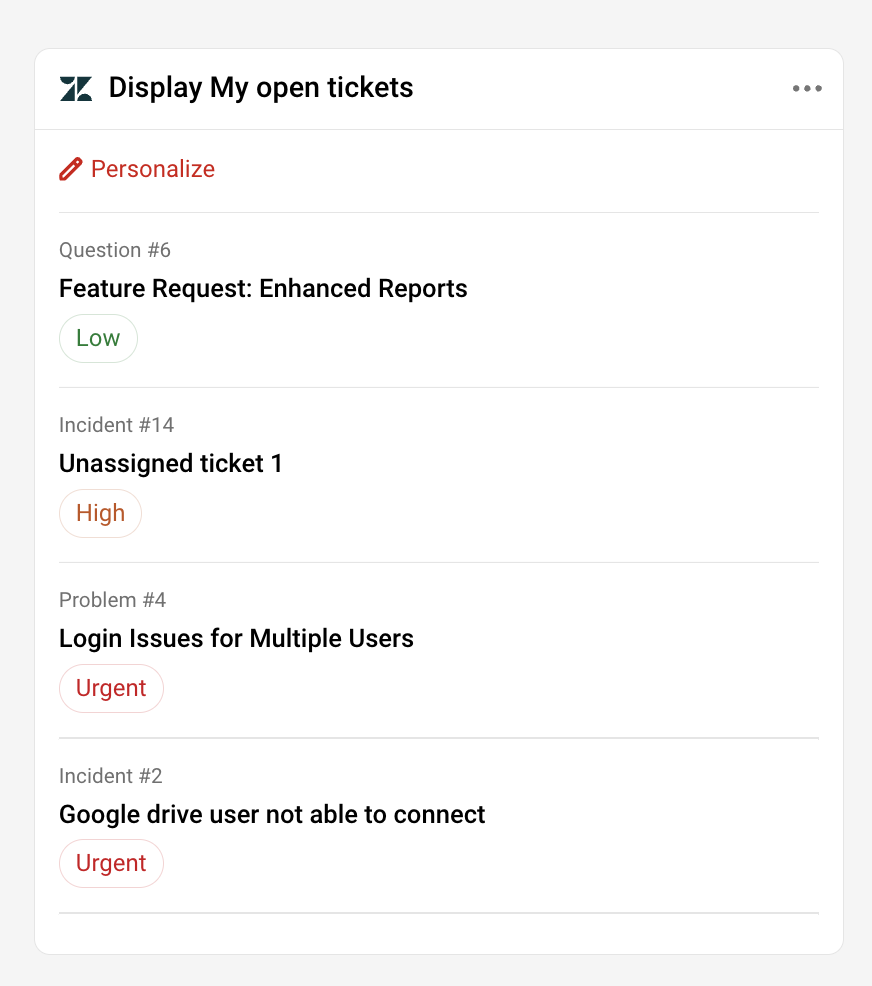The width and height of the screenshot is (872, 986).
Task: Select the Incident #14 label
Action: [x=116, y=425]
